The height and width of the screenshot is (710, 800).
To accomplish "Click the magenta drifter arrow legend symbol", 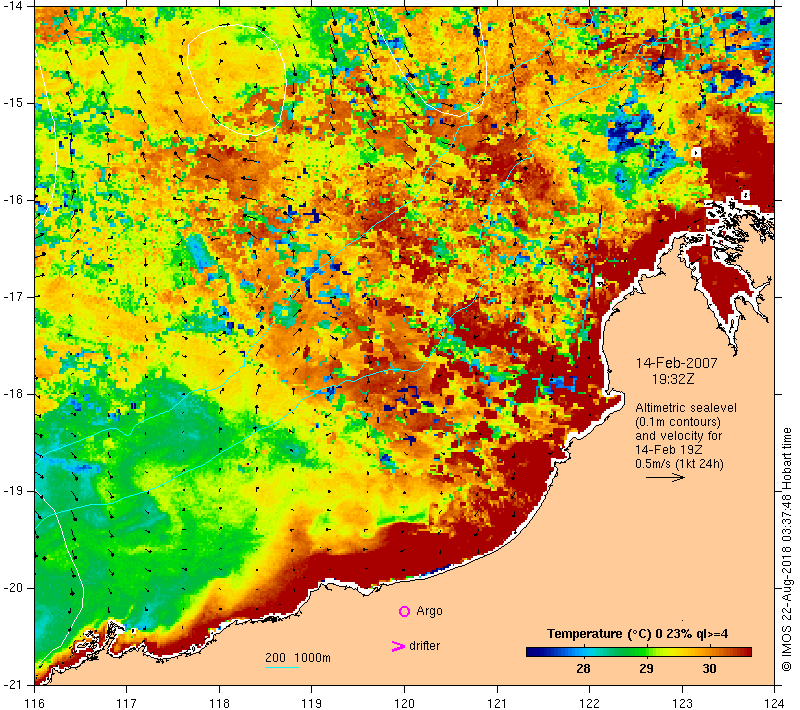I will coord(398,646).
